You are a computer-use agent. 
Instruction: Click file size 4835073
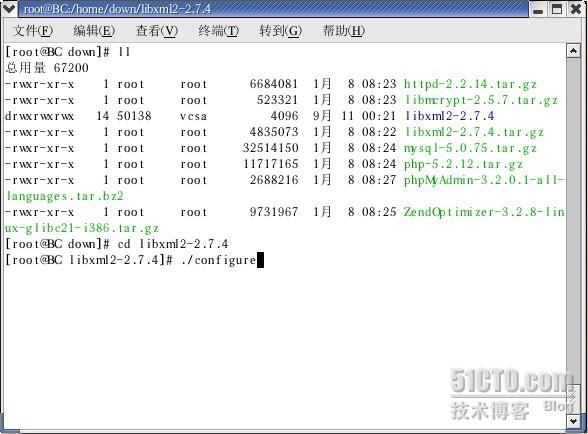pyautogui.click(x=274, y=132)
